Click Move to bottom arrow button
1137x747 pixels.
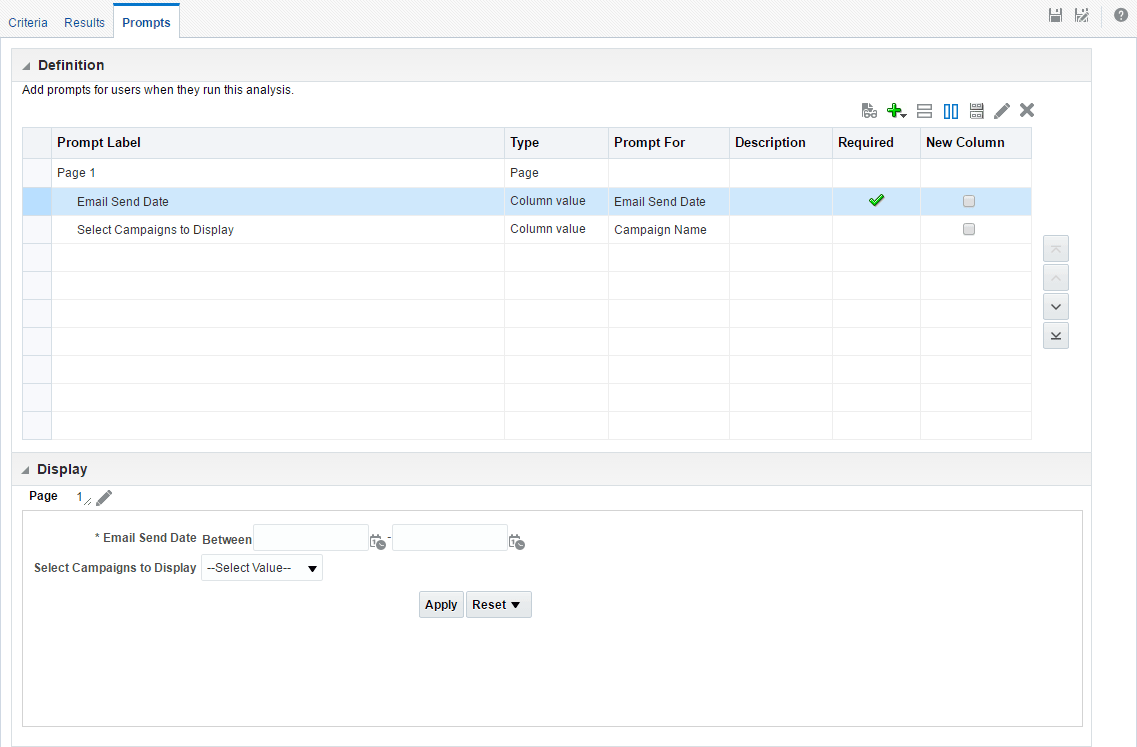click(x=1056, y=336)
